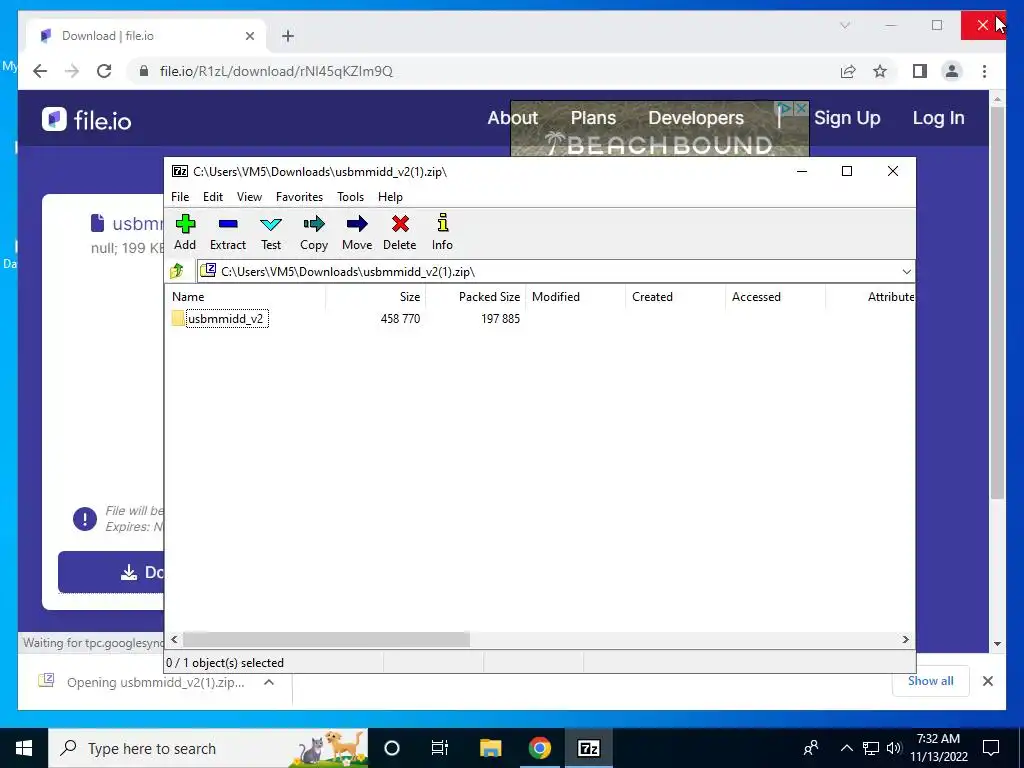Extract files using the Extract icon
Screen dimensions: 1024x768
coord(227,232)
